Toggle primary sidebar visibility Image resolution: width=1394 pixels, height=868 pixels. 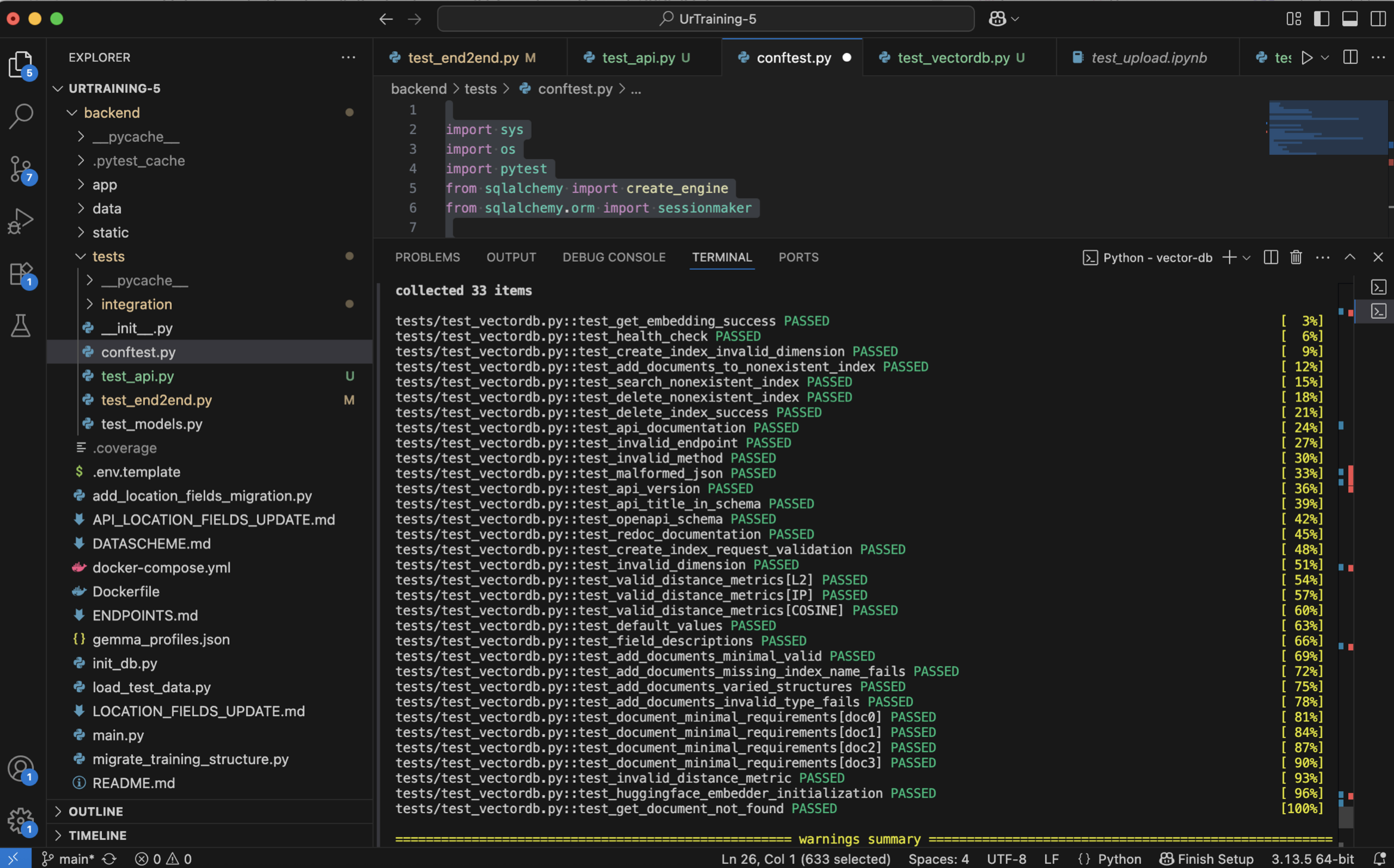coord(1321,19)
